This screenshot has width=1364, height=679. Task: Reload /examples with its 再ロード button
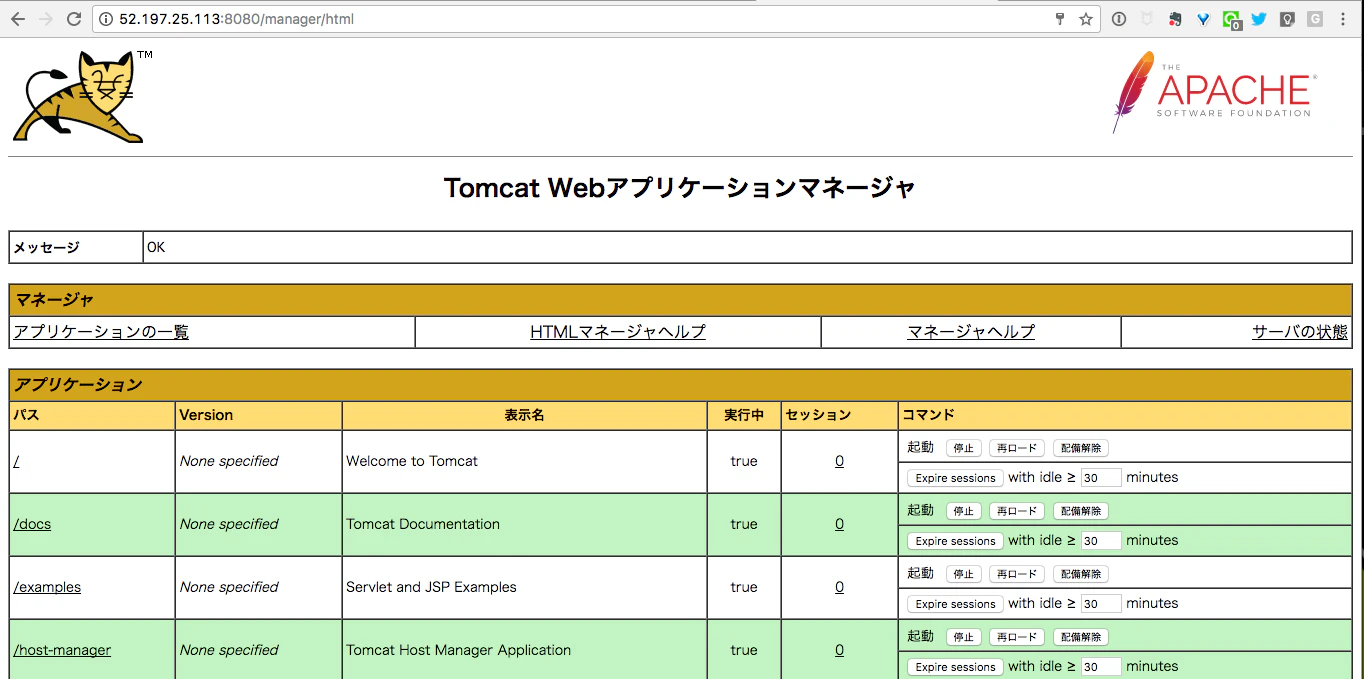click(1017, 574)
